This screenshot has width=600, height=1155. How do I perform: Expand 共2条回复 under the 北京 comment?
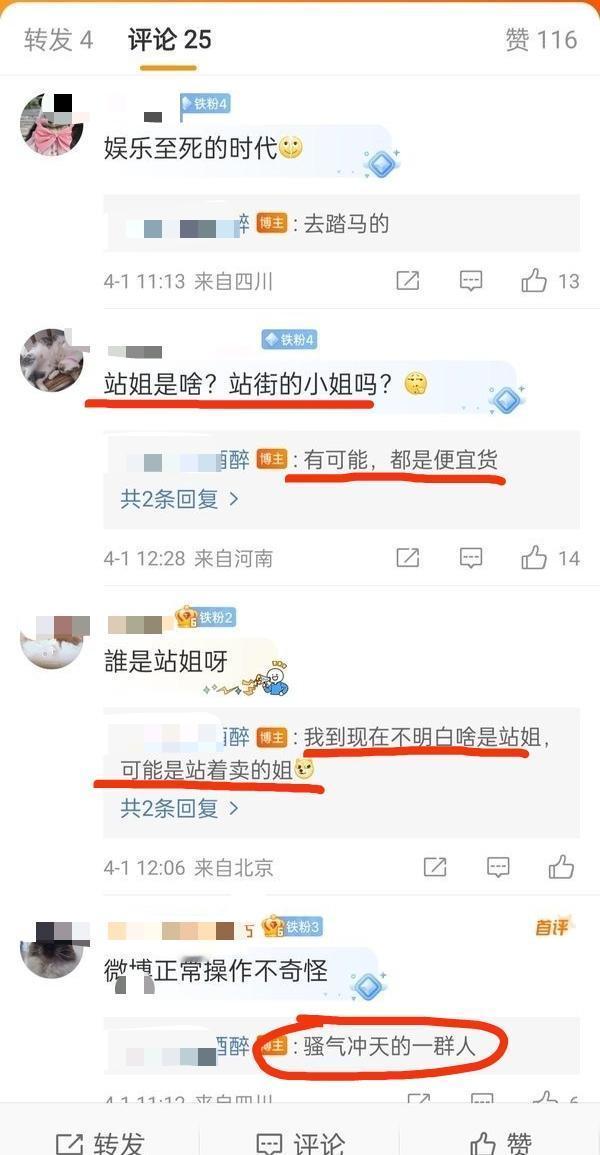tap(180, 809)
